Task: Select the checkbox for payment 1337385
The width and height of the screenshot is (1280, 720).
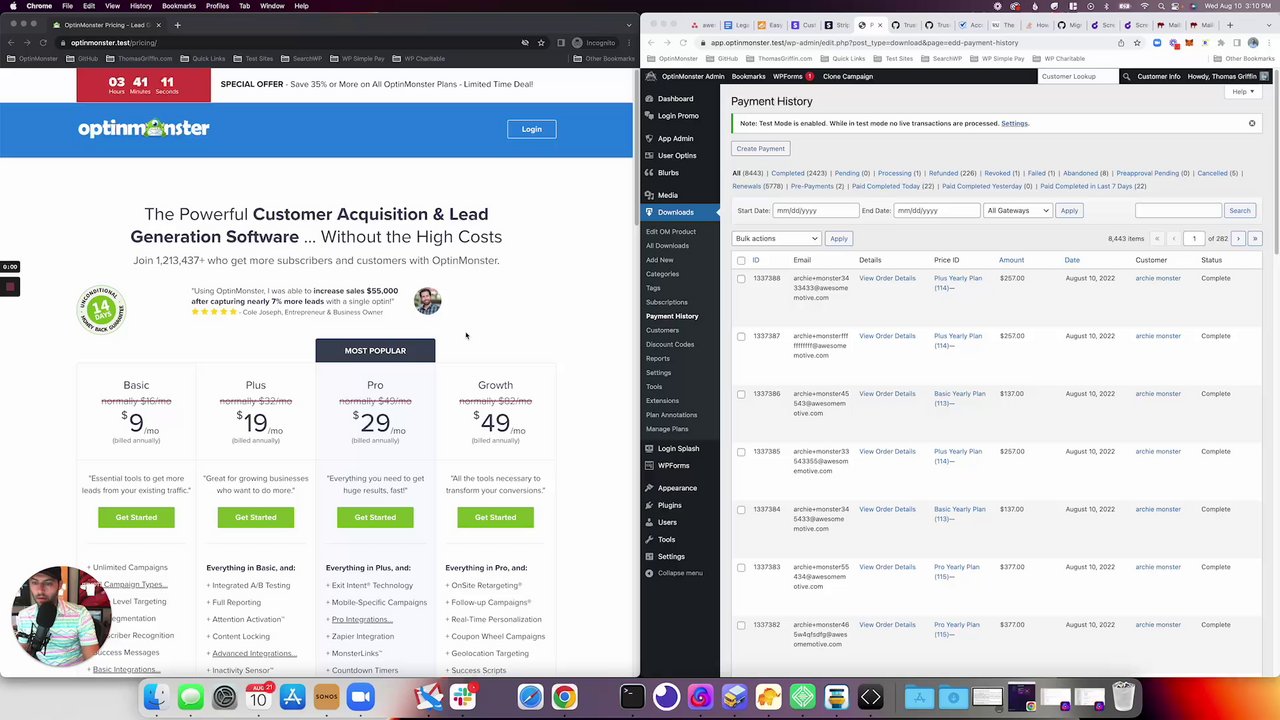Action: coord(741,452)
